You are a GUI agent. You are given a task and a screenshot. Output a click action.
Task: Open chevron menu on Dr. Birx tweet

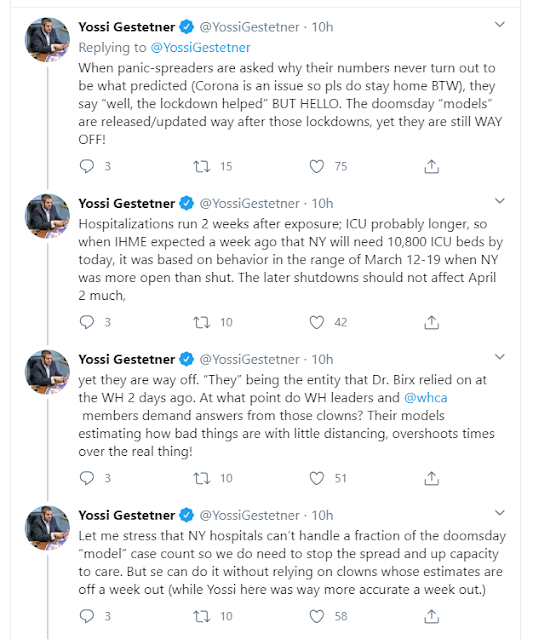click(500, 357)
